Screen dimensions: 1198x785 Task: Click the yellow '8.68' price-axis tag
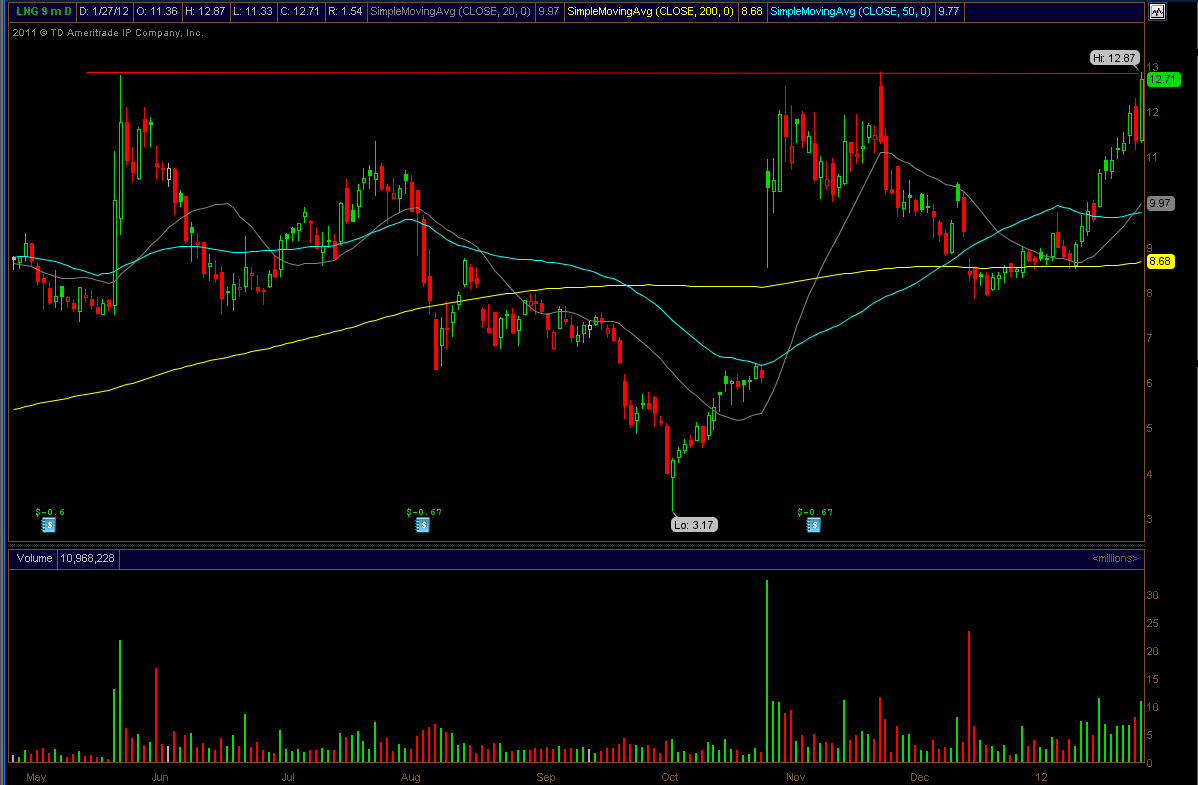click(1160, 261)
